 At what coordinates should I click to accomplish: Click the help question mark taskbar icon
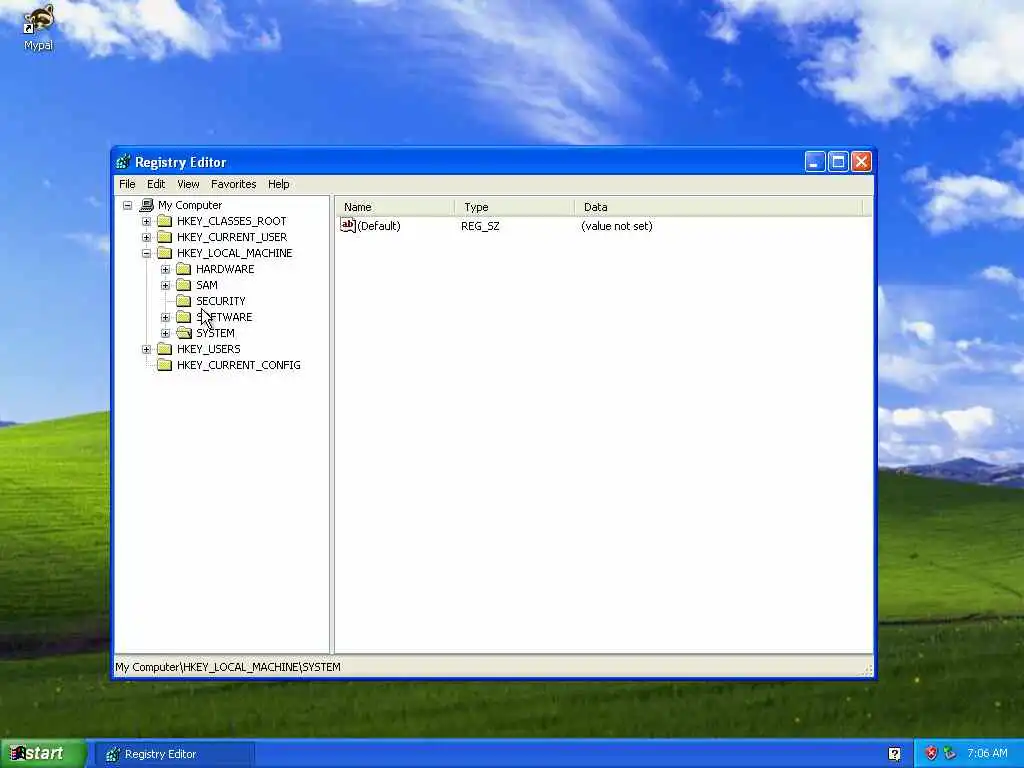pyautogui.click(x=894, y=754)
